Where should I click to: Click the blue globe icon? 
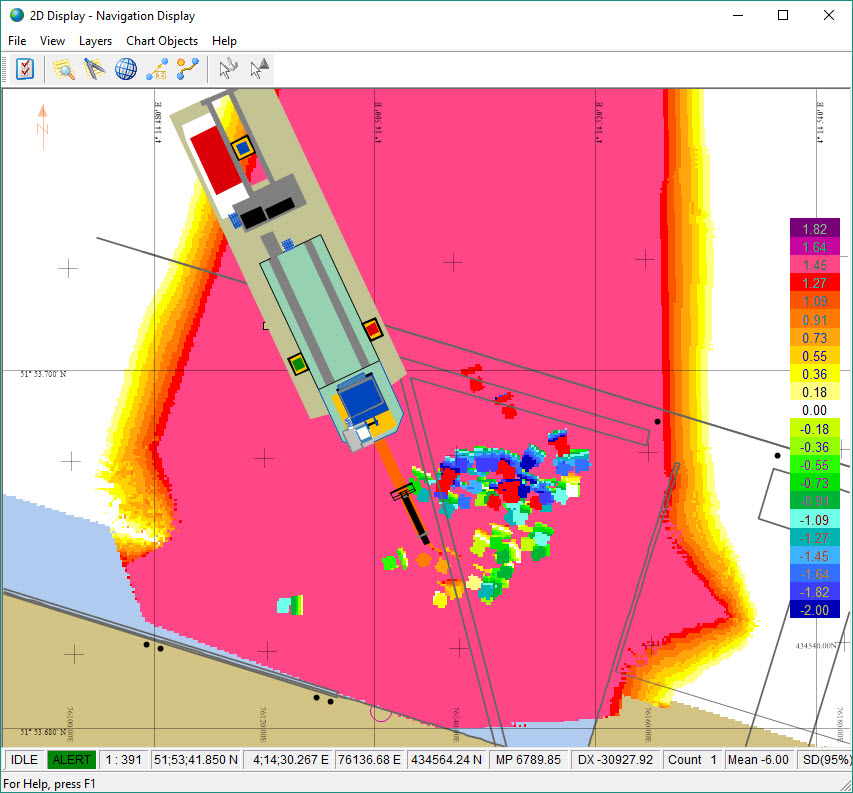(126, 69)
